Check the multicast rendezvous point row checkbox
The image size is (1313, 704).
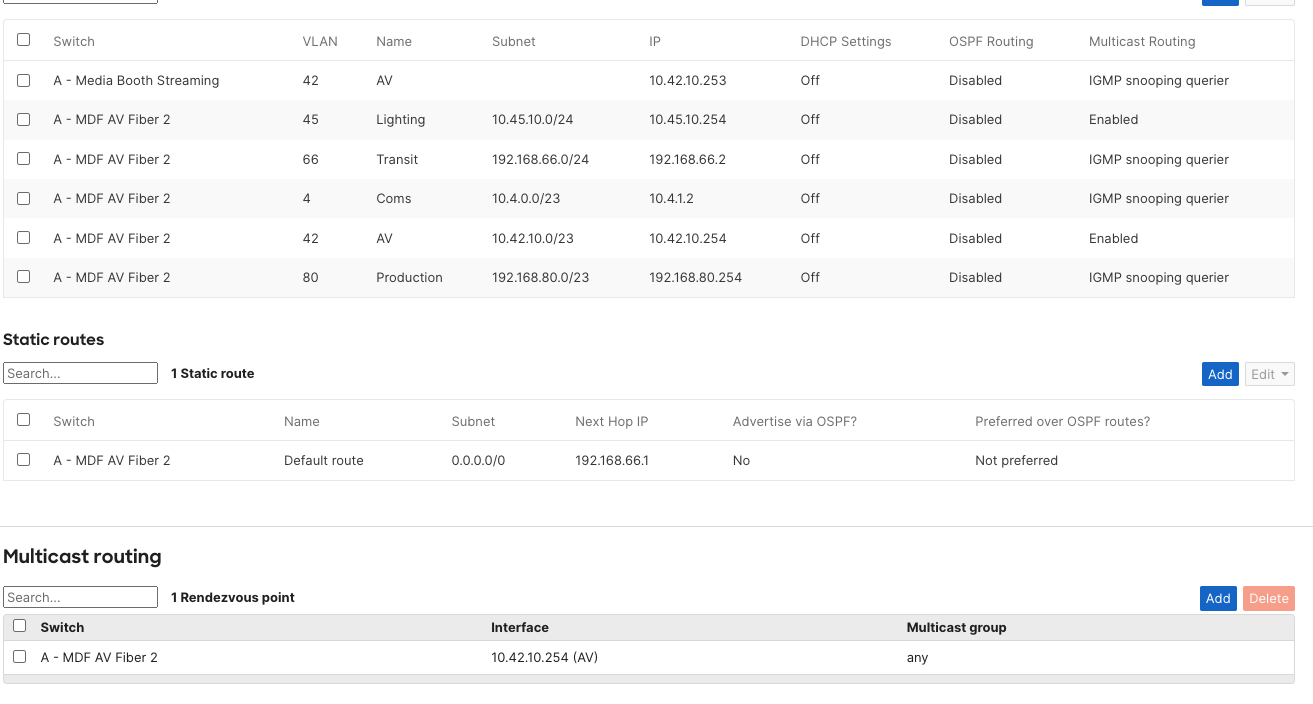click(18, 656)
